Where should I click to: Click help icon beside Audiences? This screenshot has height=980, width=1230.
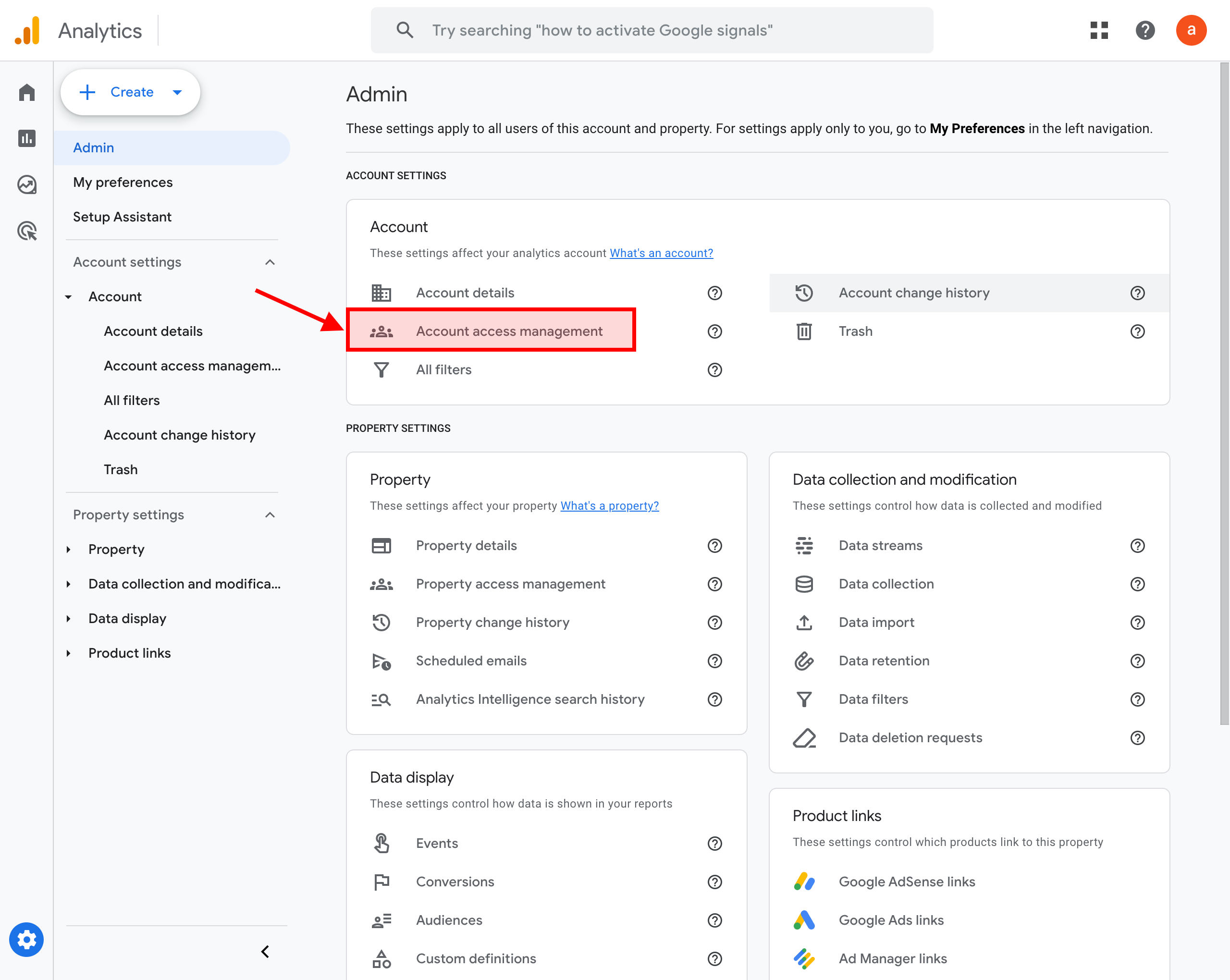pyautogui.click(x=715, y=920)
